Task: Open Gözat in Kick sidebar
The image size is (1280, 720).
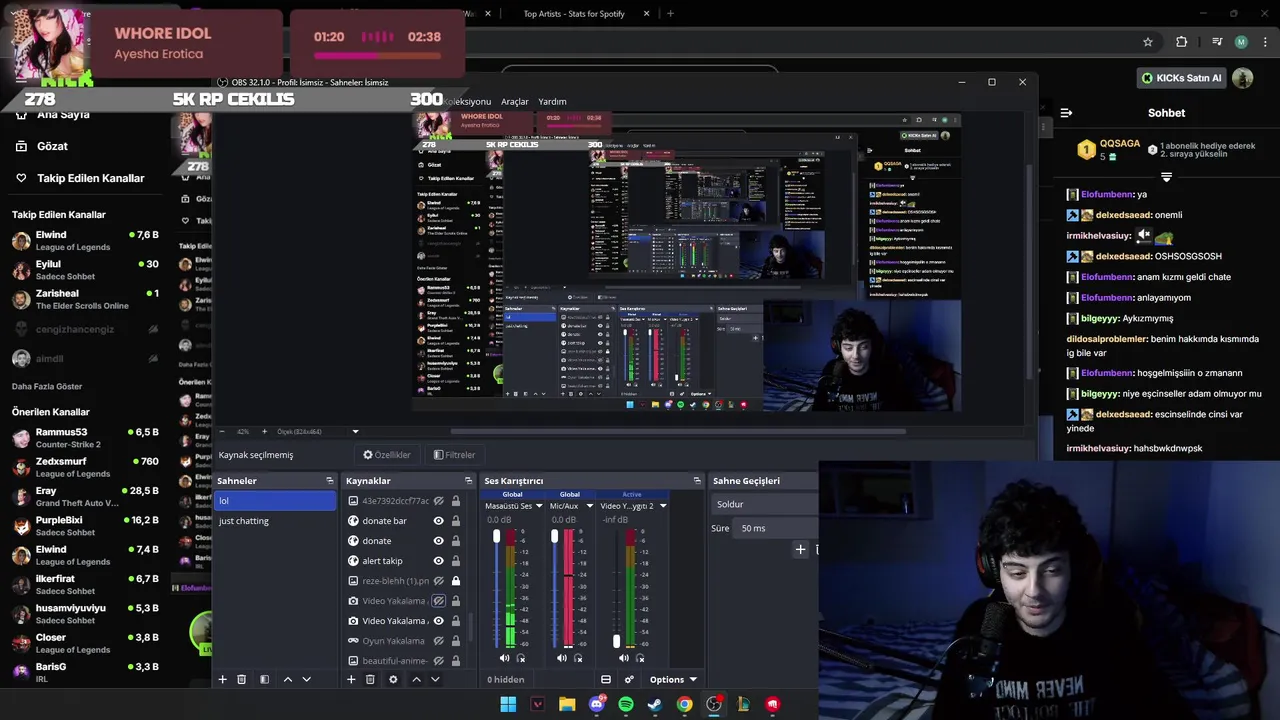Action: [52, 146]
